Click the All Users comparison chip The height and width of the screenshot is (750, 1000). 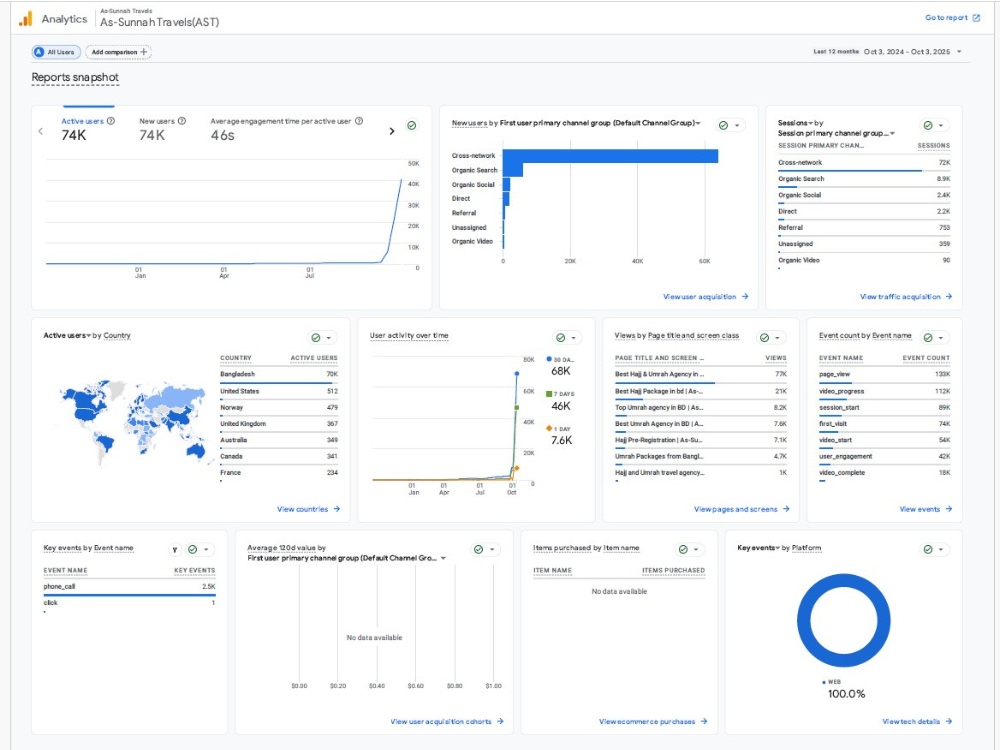click(56, 52)
